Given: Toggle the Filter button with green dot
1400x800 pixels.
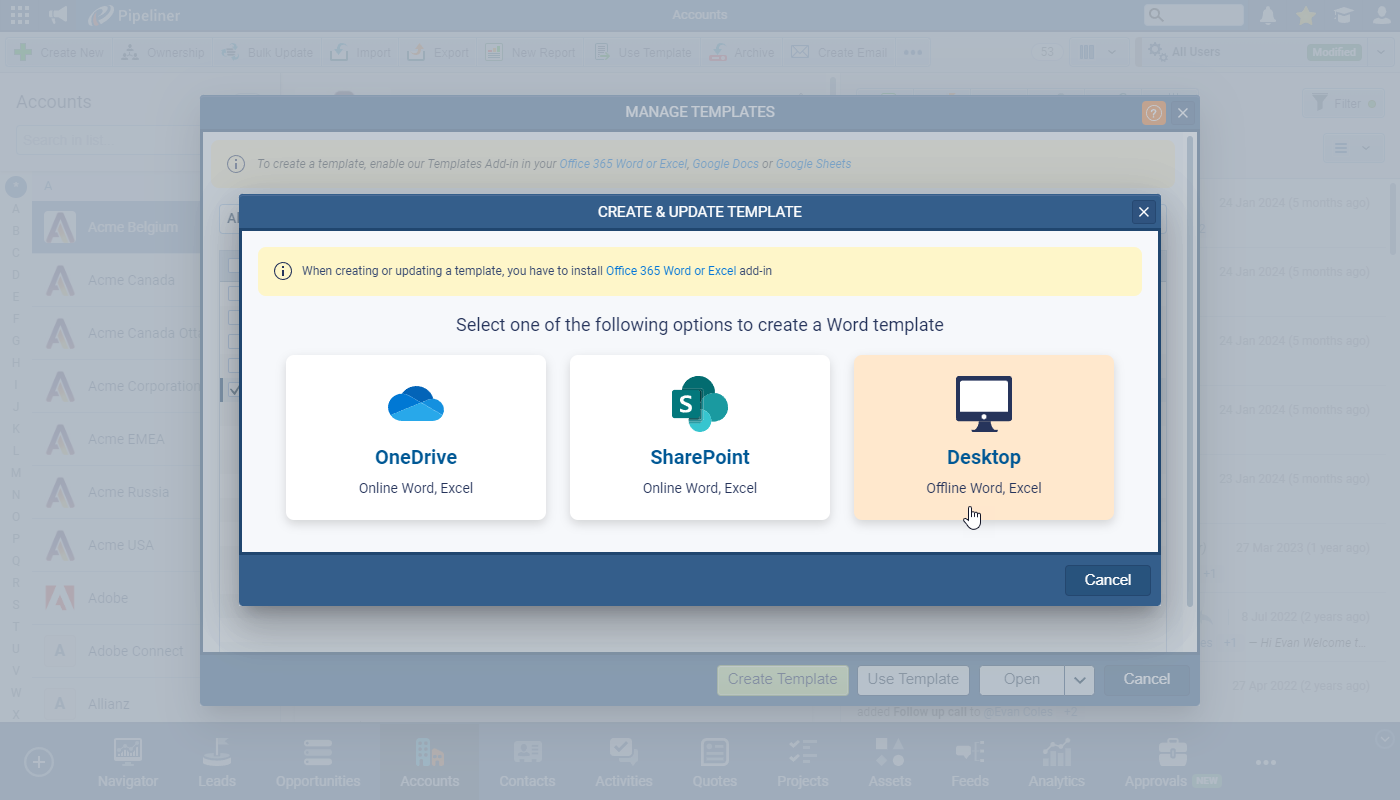Looking at the screenshot, I should click(1345, 103).
